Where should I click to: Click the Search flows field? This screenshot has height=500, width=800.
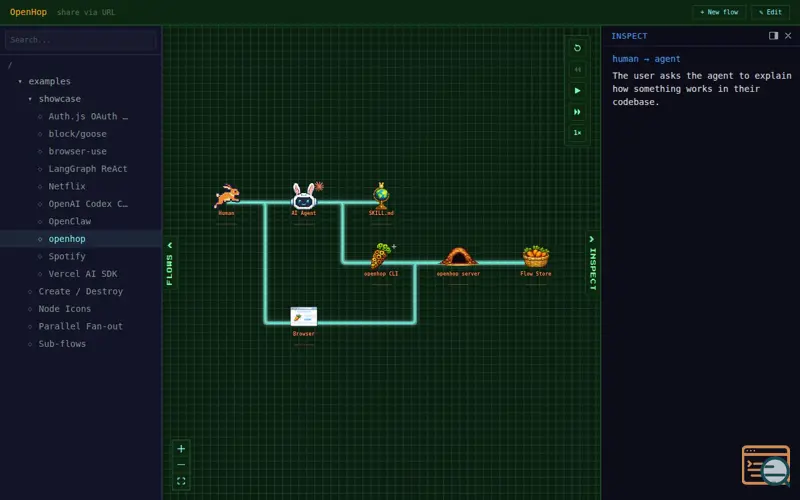coord(81,40)
